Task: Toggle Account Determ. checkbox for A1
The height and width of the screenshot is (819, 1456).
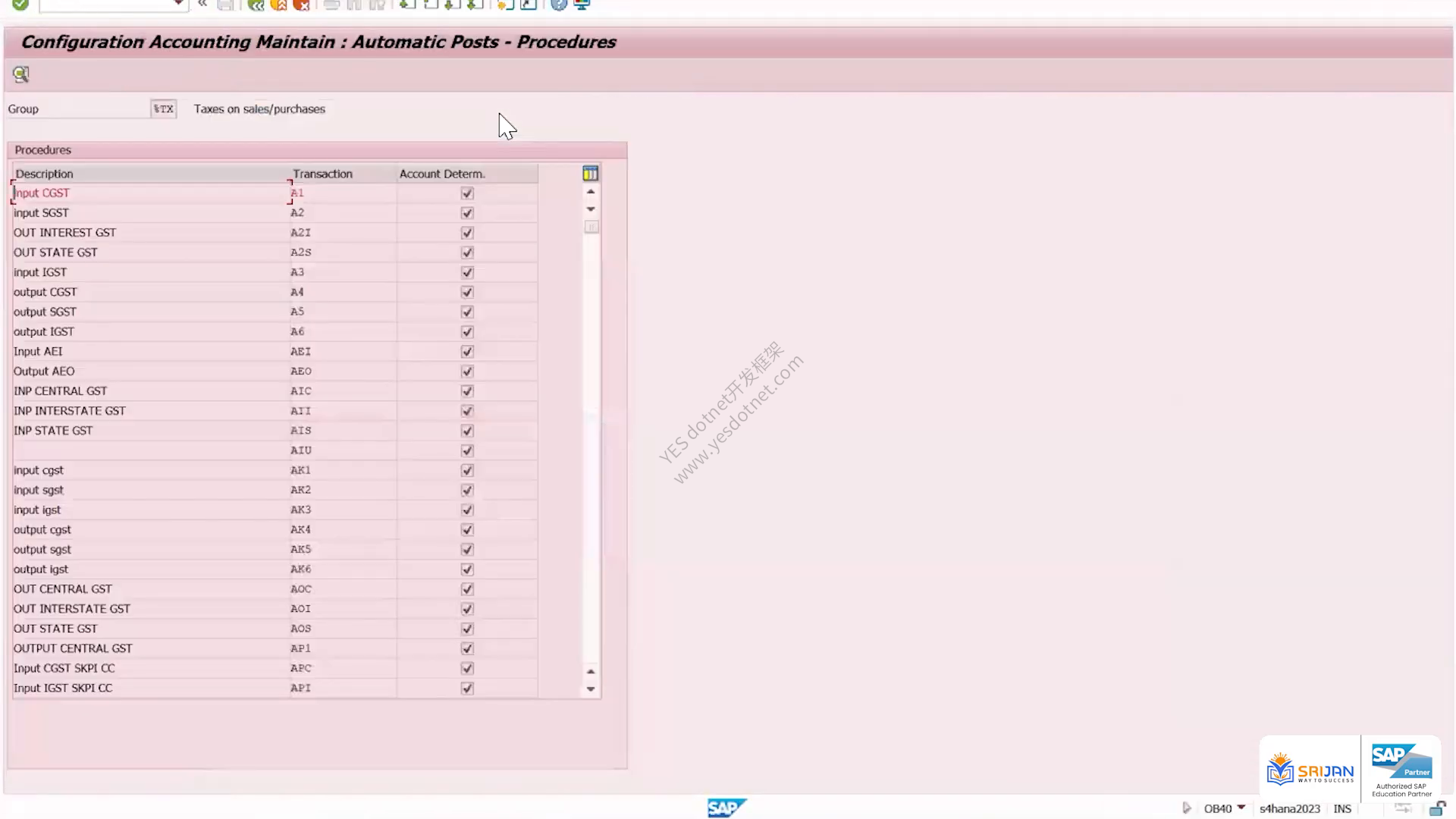Action: pyautogui.click(x=467, y=193)
